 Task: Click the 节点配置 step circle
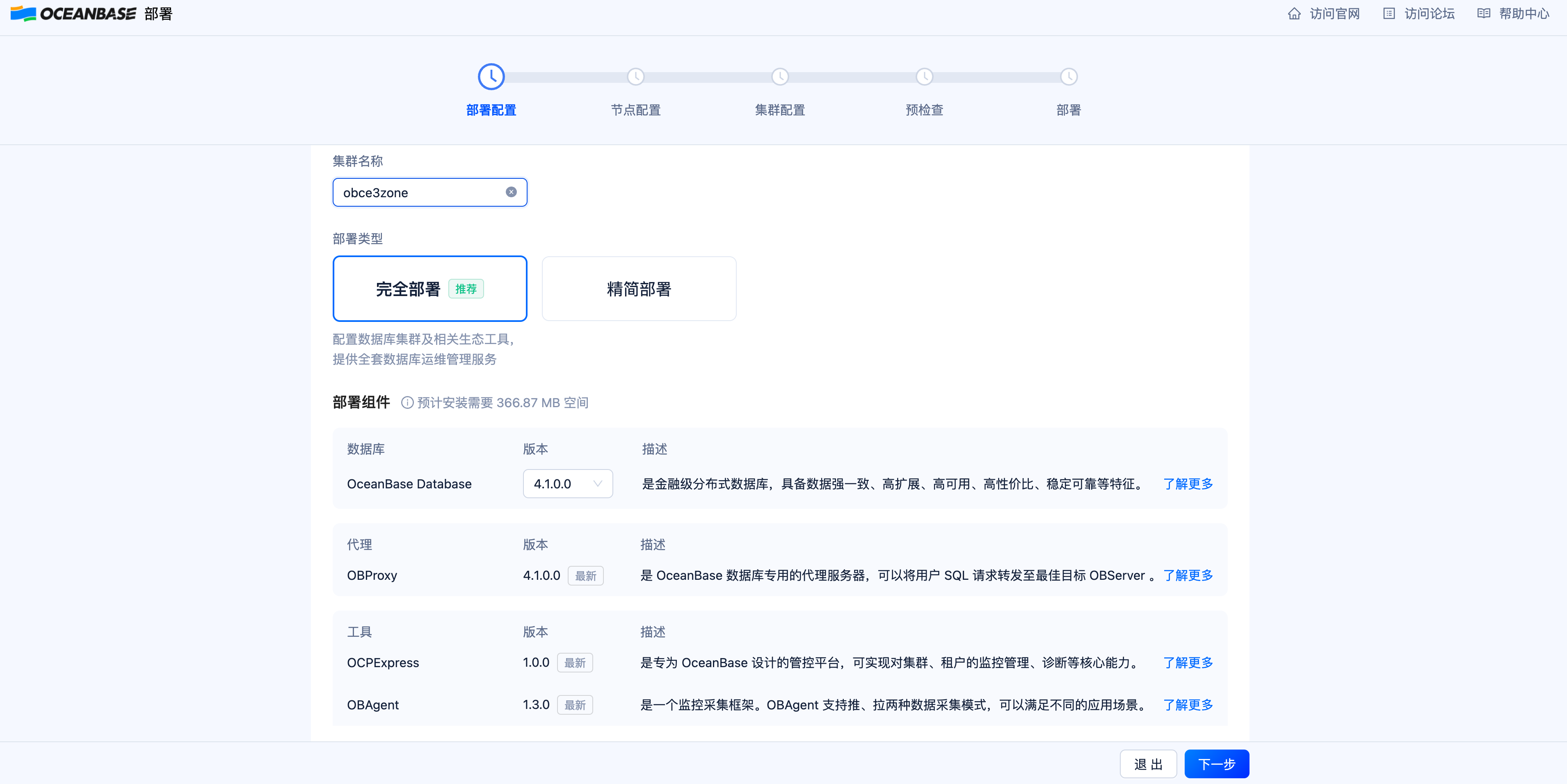635,77
